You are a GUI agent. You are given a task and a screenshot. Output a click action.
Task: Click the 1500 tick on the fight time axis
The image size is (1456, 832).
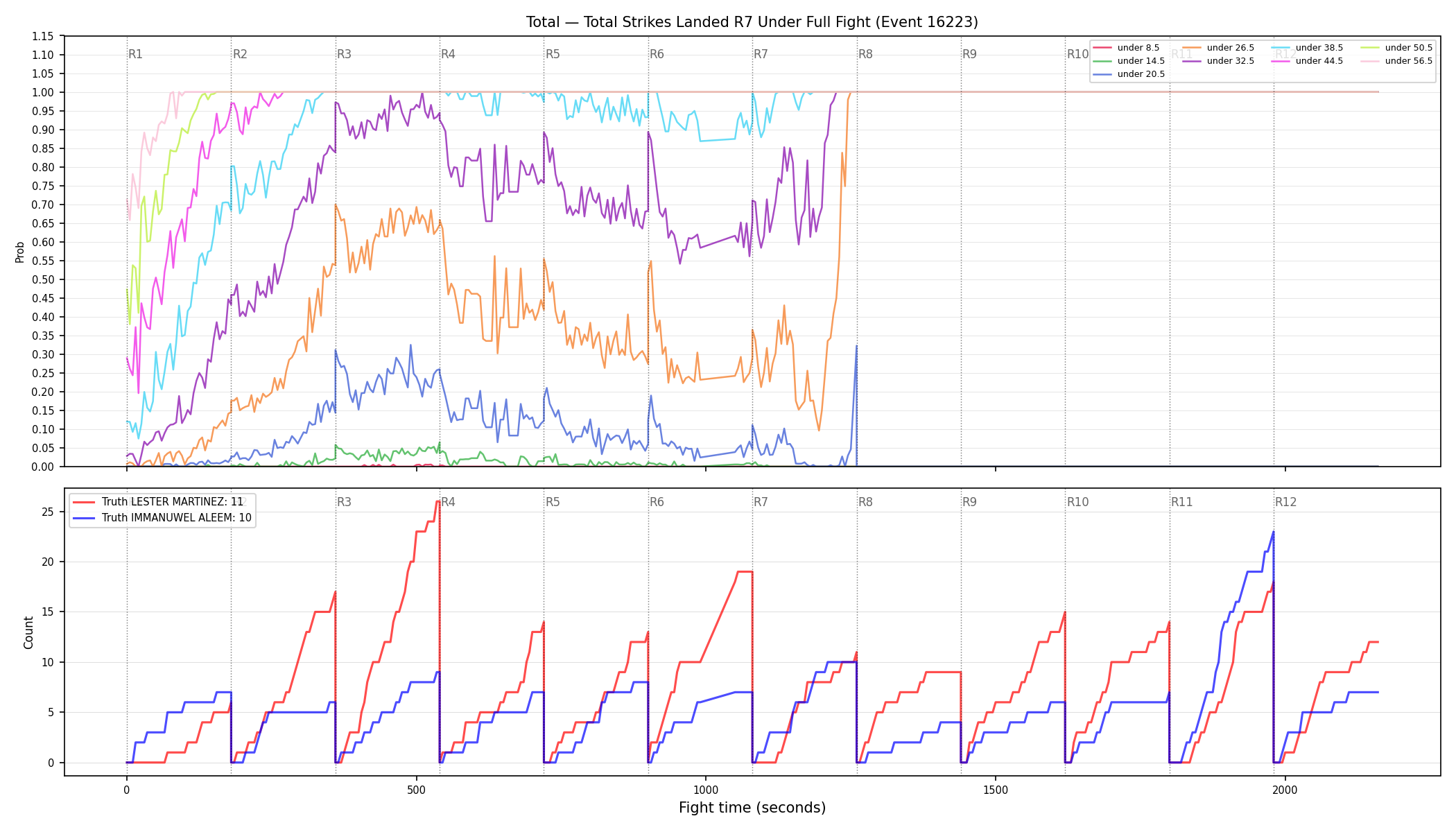point(996,790)
